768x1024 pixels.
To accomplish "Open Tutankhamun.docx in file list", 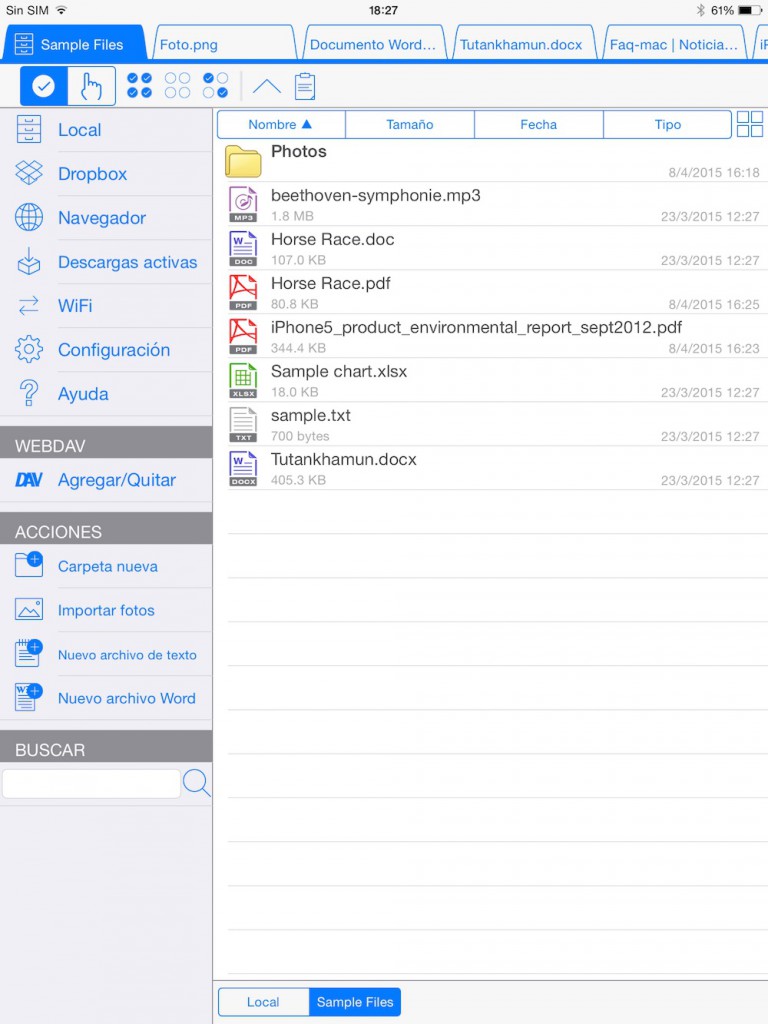I will click(492, 469).
